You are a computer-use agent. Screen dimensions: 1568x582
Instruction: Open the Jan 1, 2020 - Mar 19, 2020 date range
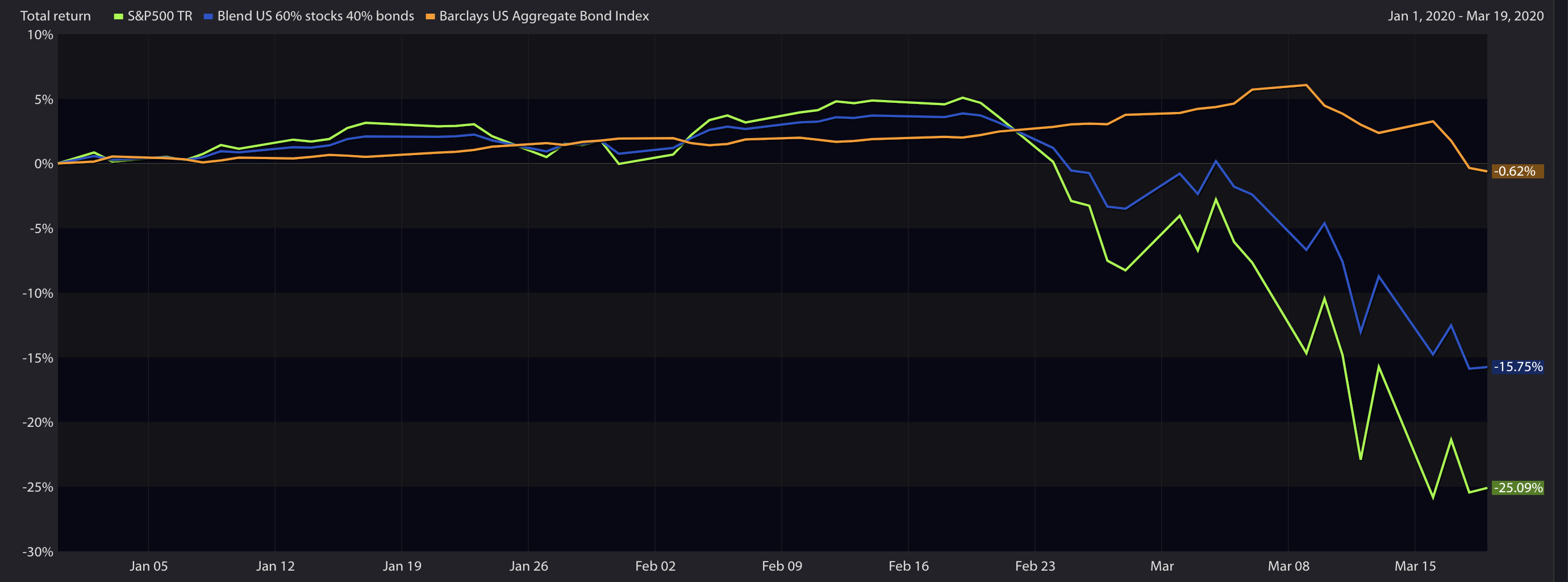pos(1465,16)
